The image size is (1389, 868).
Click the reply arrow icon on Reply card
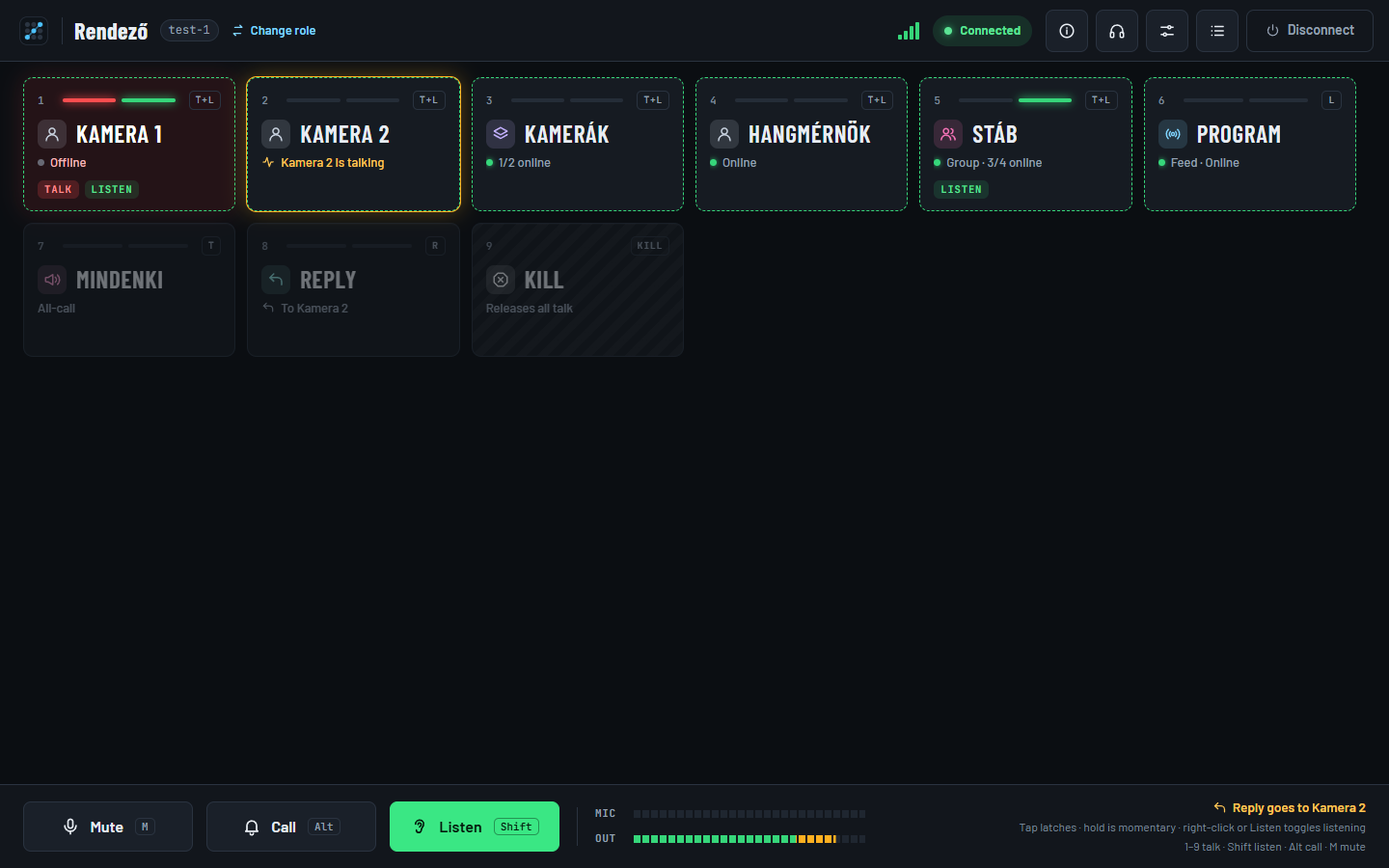coord(276,280)
